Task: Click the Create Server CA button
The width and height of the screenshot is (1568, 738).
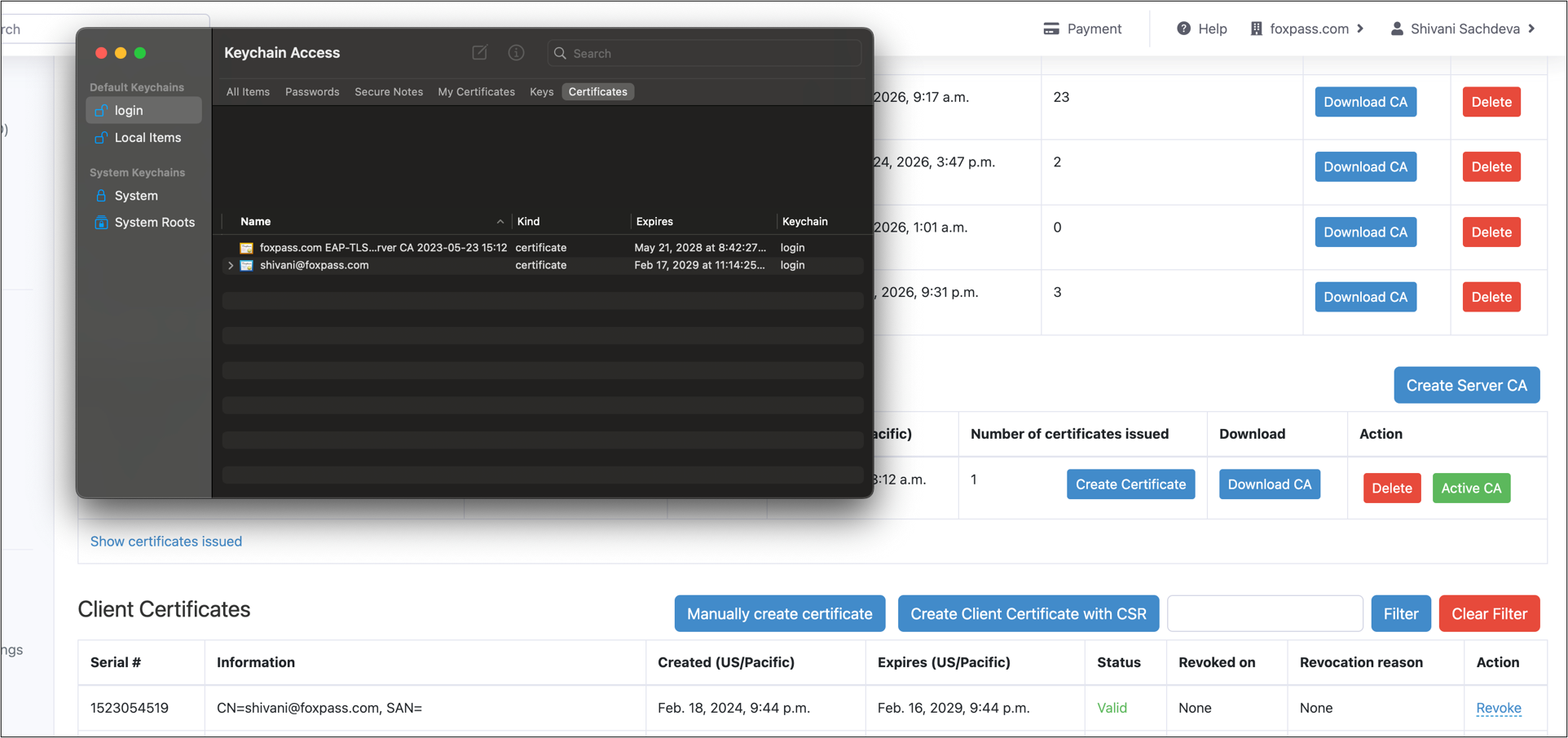Action: (x=1466, y=385)
